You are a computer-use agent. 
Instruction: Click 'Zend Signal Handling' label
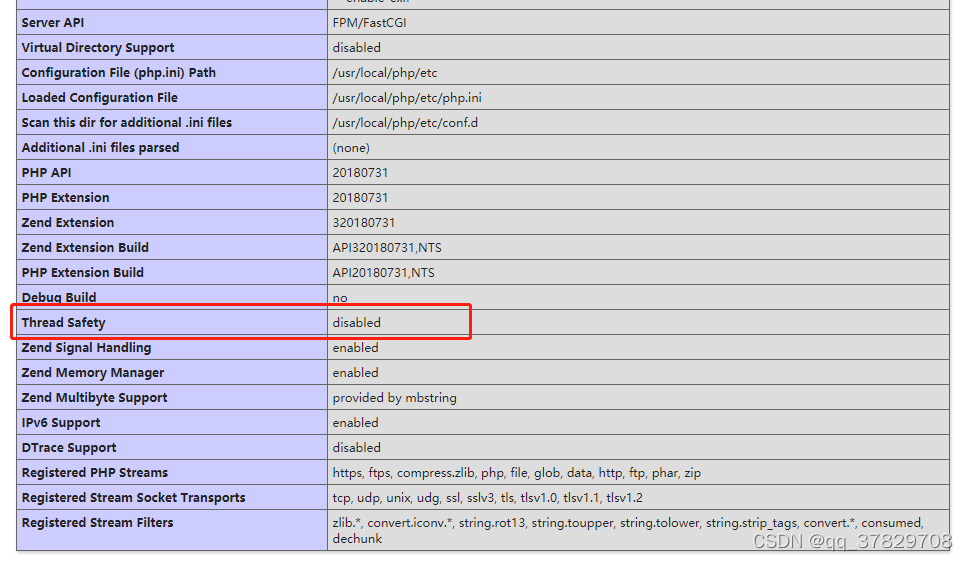pyautogui.click(x=86, y=347)
